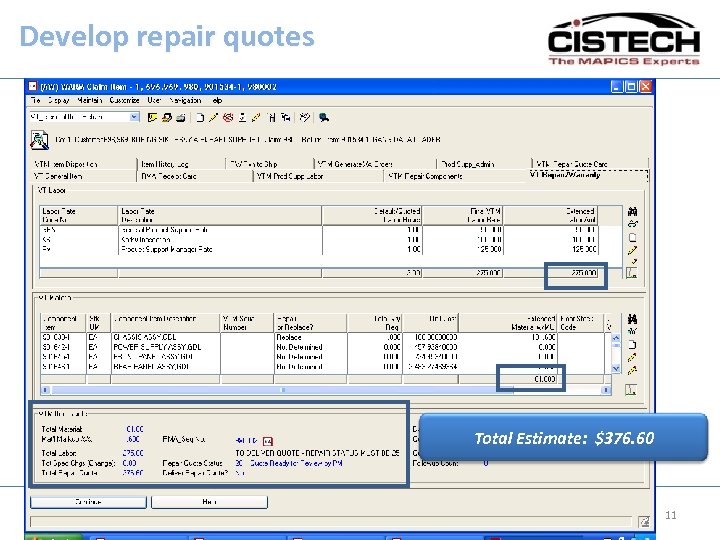This screenshot has width=720, height=540.
Task: Click subset icon below labor binoculars
Action: (632, 224)
